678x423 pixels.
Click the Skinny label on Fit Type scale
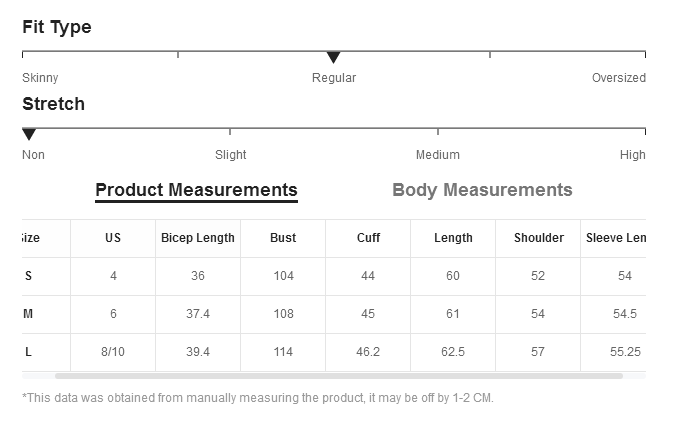tap(40, 78)
